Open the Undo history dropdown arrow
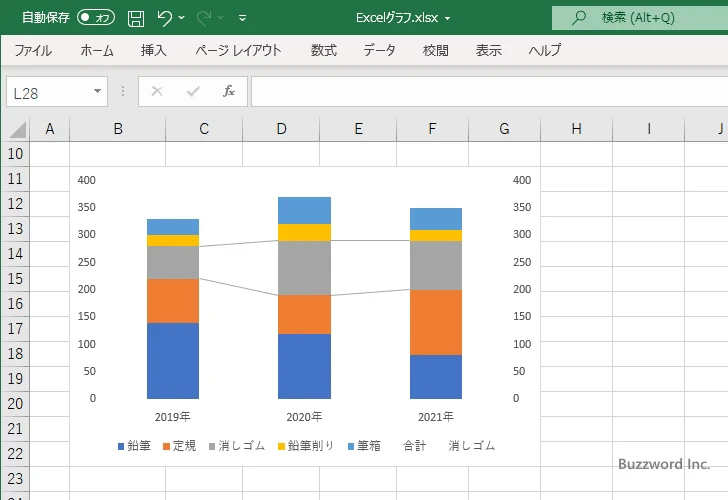This screenshot has height=500, width=728. point(182,18)
